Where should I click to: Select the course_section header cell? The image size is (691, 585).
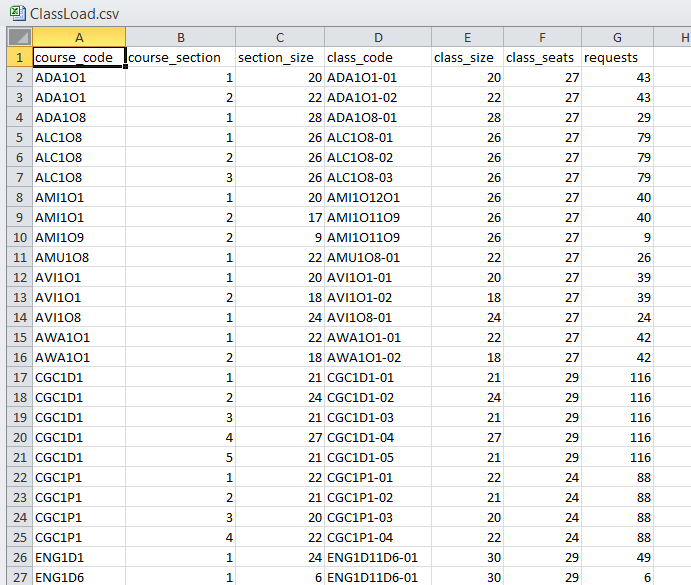[180, 57]
